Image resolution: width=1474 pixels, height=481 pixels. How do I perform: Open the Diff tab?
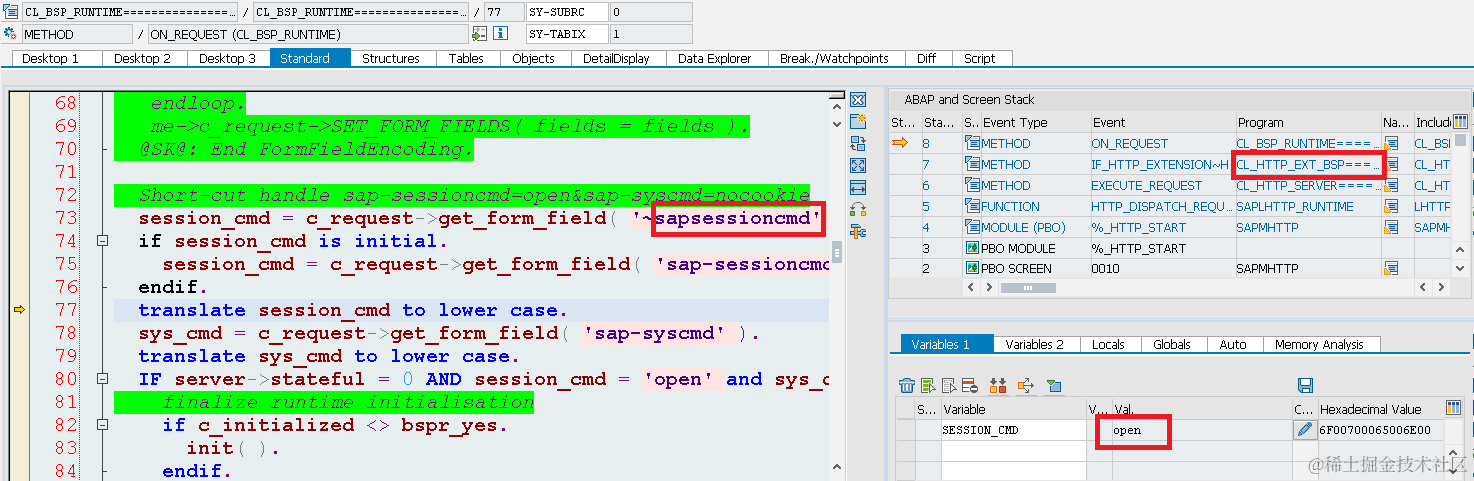[926, 58]
